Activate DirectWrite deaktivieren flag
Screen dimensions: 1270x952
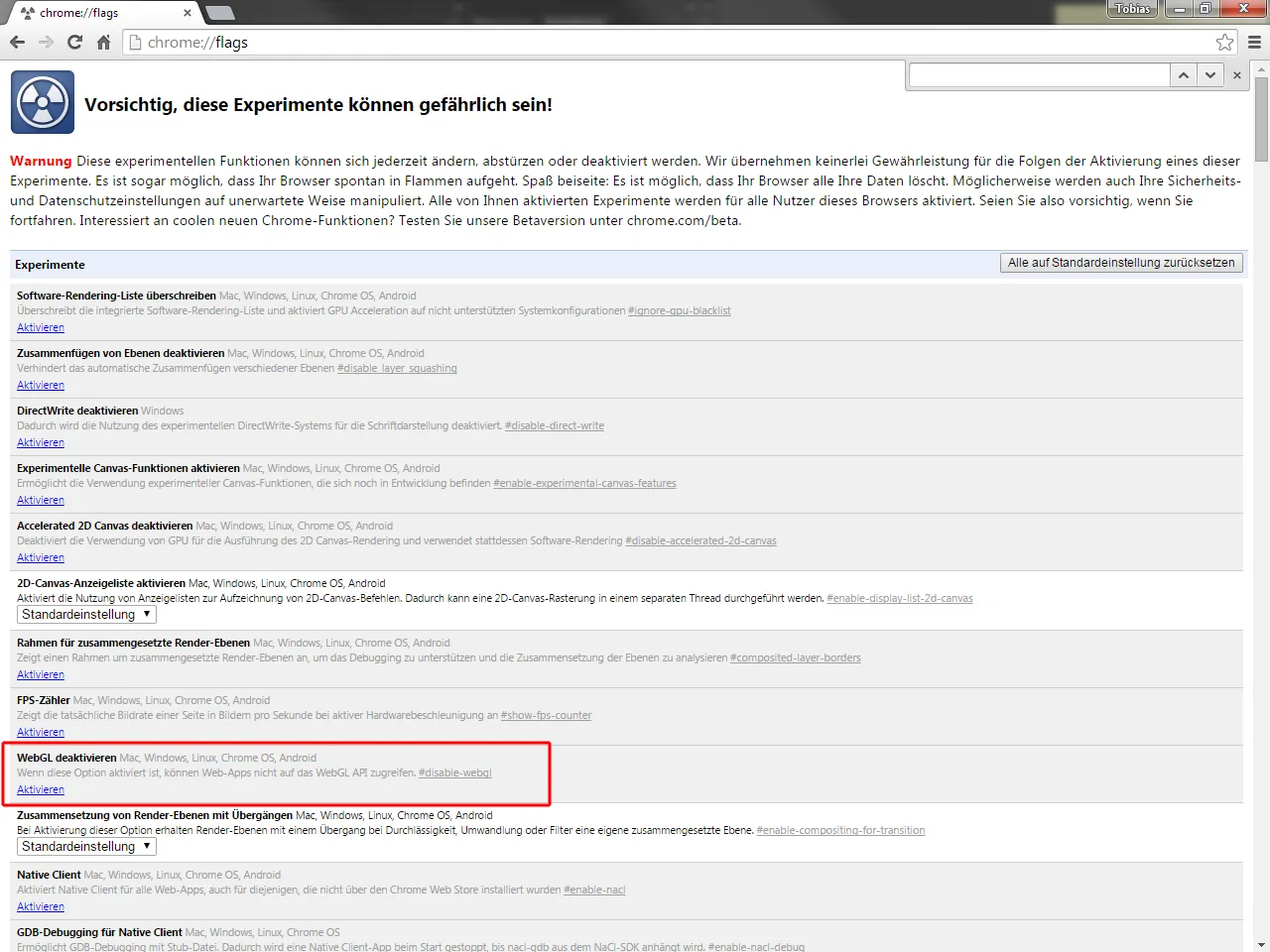(x=41, y=442)
